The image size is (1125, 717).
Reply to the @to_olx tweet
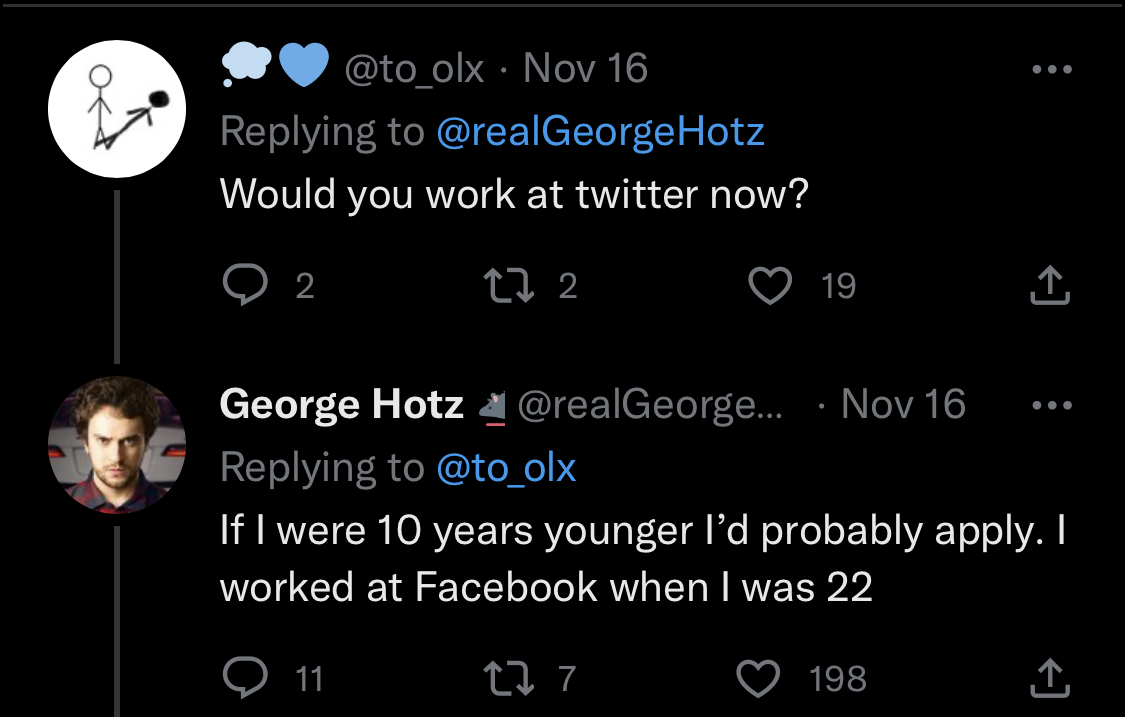coord(241,287)
